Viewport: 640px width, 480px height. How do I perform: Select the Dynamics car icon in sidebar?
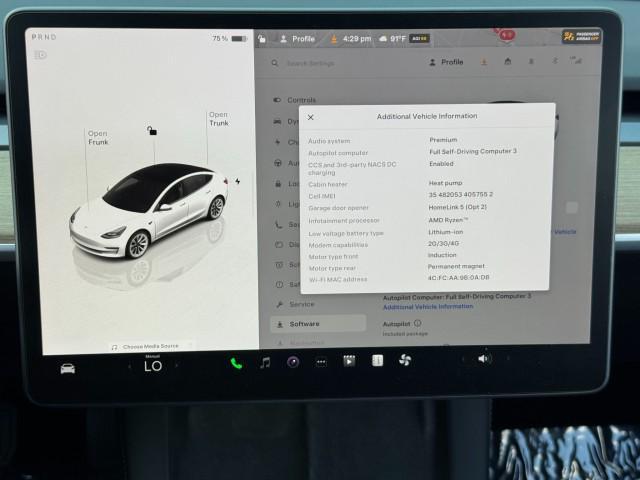tap(278, 122)
